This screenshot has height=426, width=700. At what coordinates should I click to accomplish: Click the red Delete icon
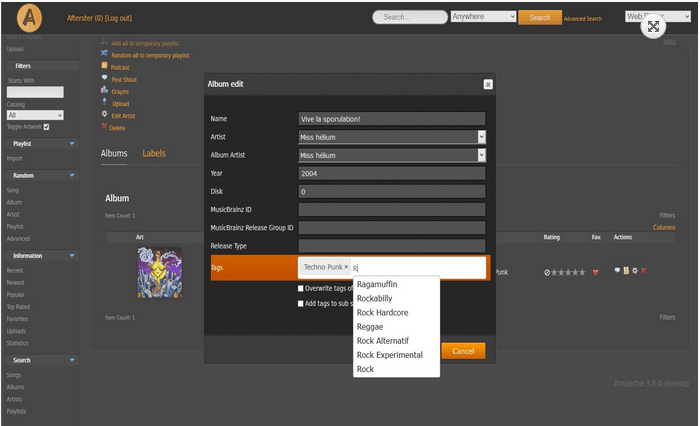(x=105, y=127)
